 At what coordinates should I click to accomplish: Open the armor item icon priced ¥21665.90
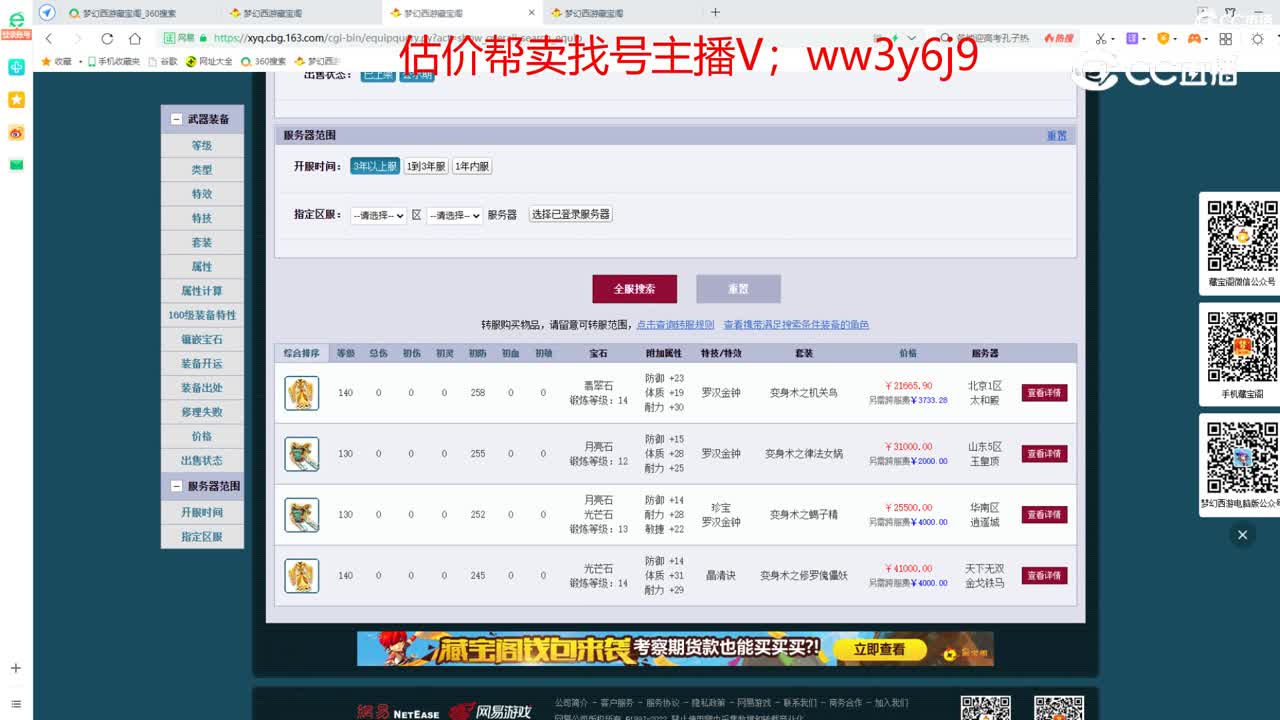(x=301, y=393)
